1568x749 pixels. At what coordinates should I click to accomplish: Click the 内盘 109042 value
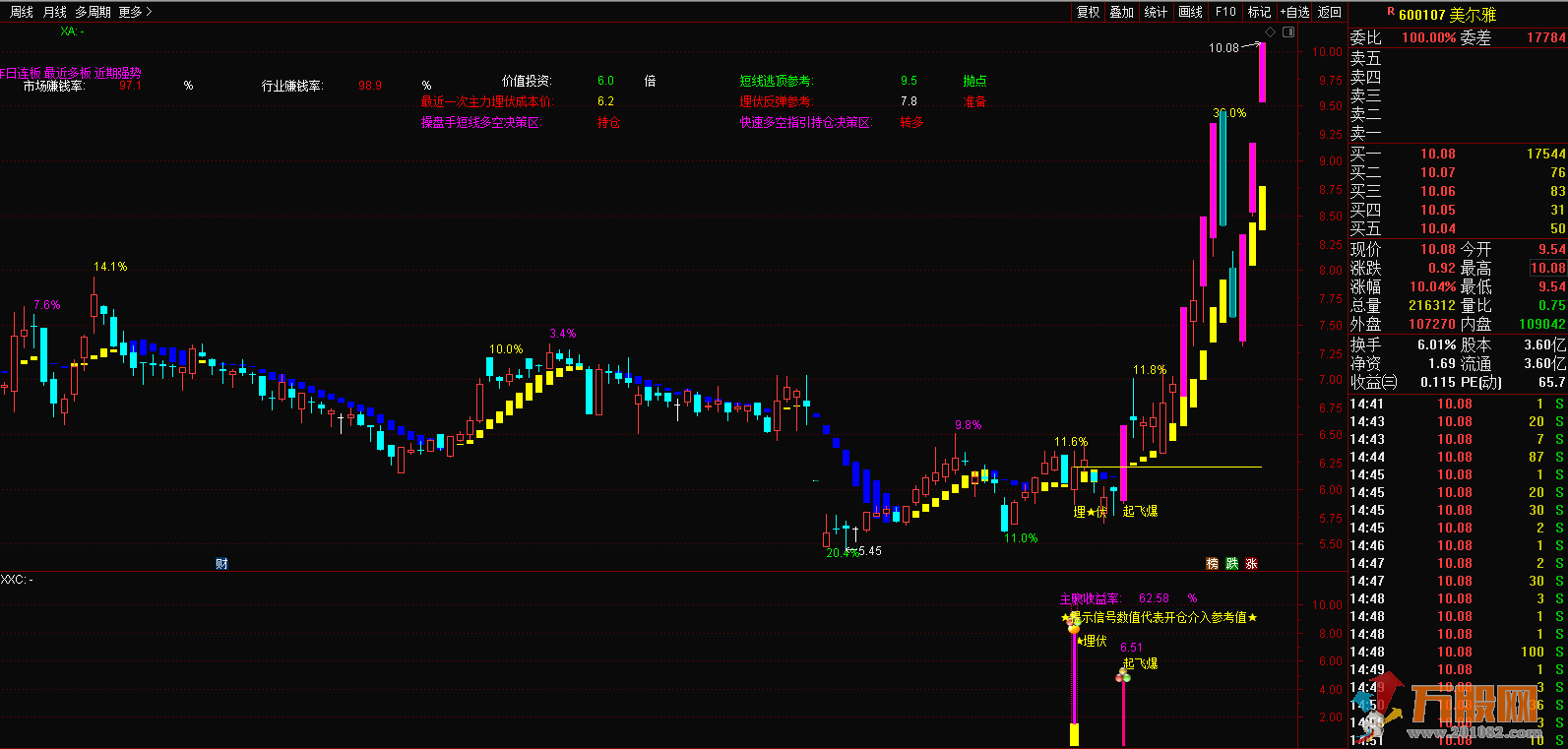tap(1541, 324)
